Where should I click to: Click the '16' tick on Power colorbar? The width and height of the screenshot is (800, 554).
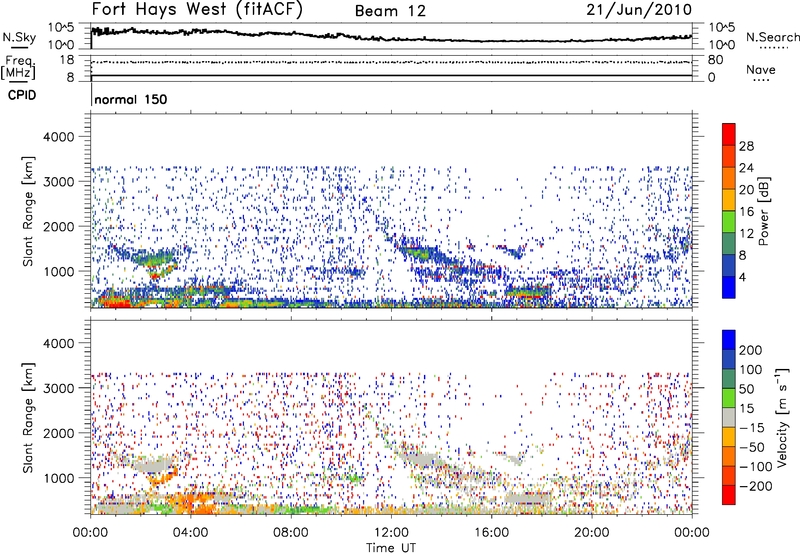[x=746, y=212]
